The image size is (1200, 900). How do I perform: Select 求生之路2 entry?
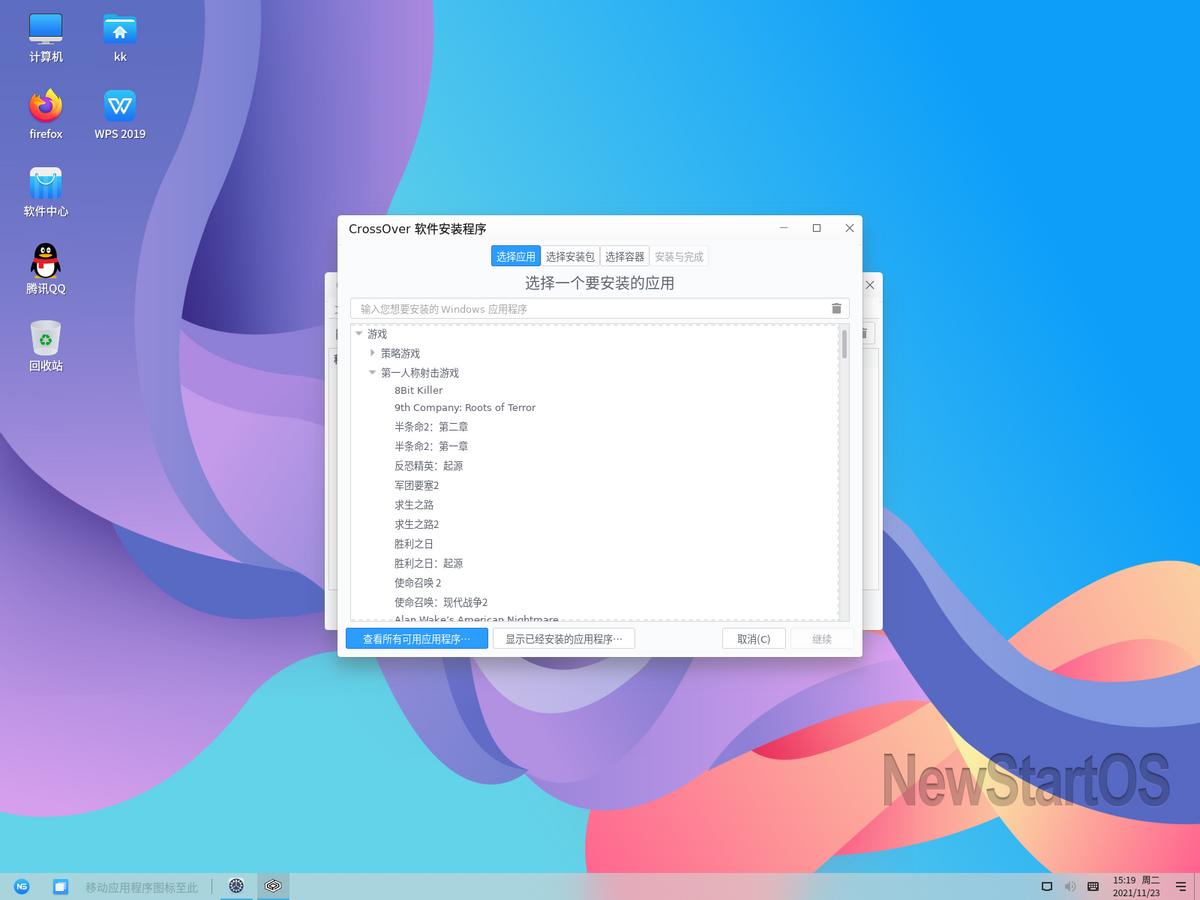tap(416, 525)
